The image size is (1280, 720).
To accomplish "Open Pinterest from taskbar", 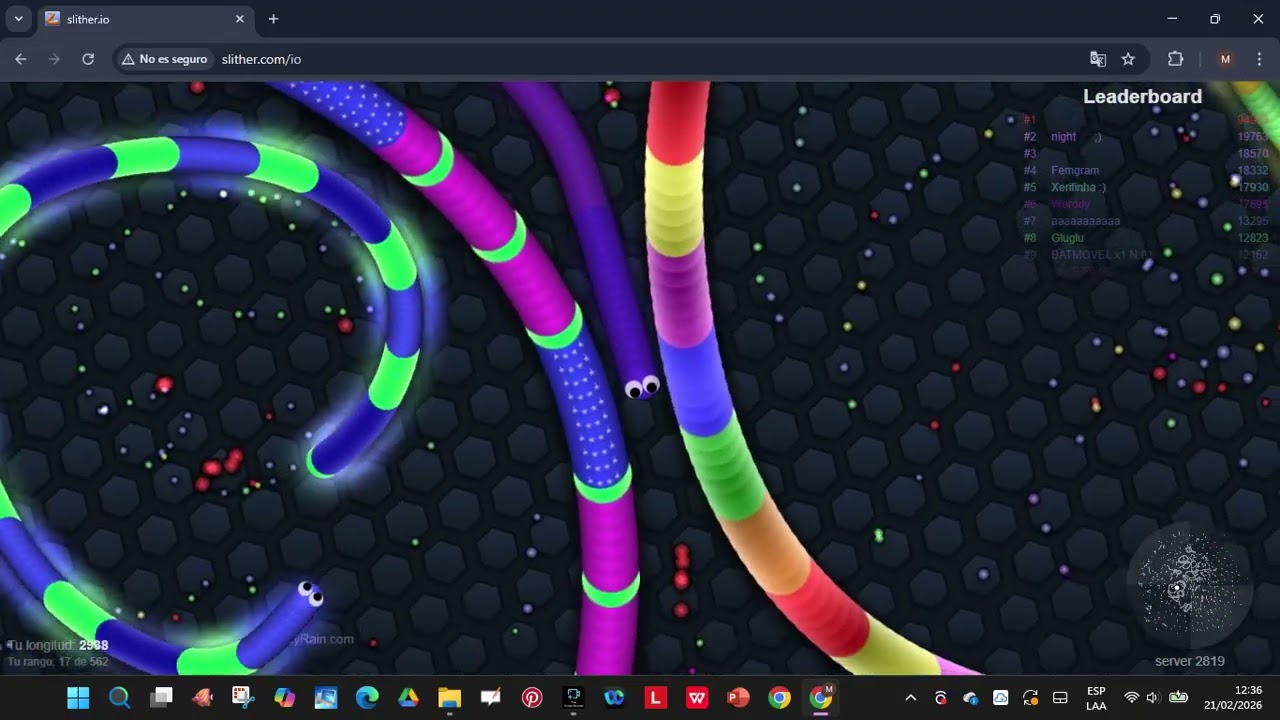I will click(532, 698).
